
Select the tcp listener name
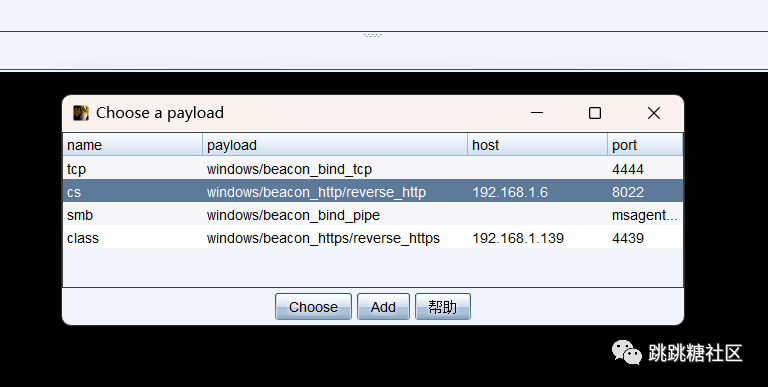pyautogui.click(x=76, y=169)
